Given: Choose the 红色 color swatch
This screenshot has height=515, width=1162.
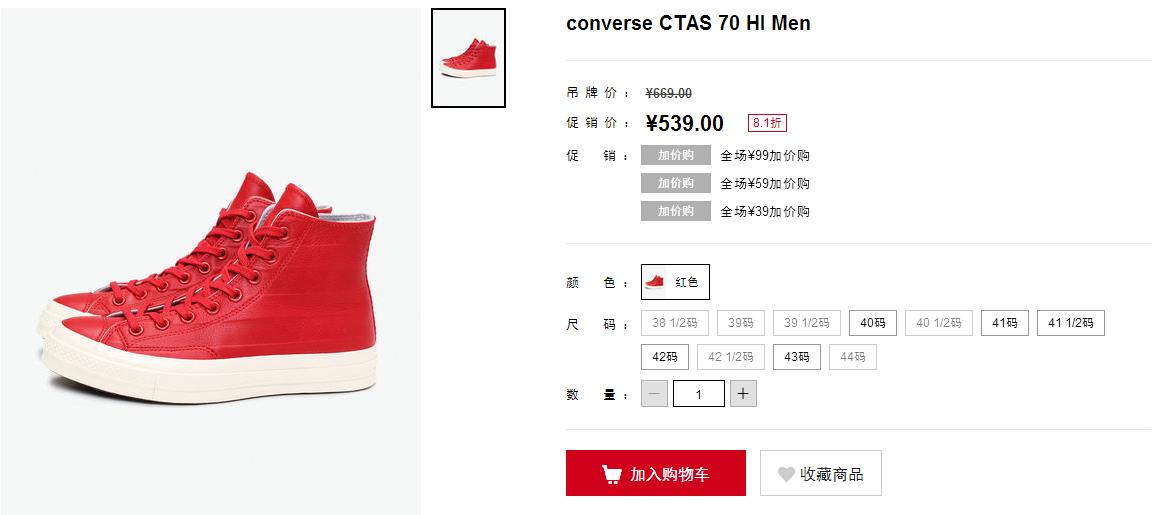Looking at the screenshot, I should (x=675, y=282).
